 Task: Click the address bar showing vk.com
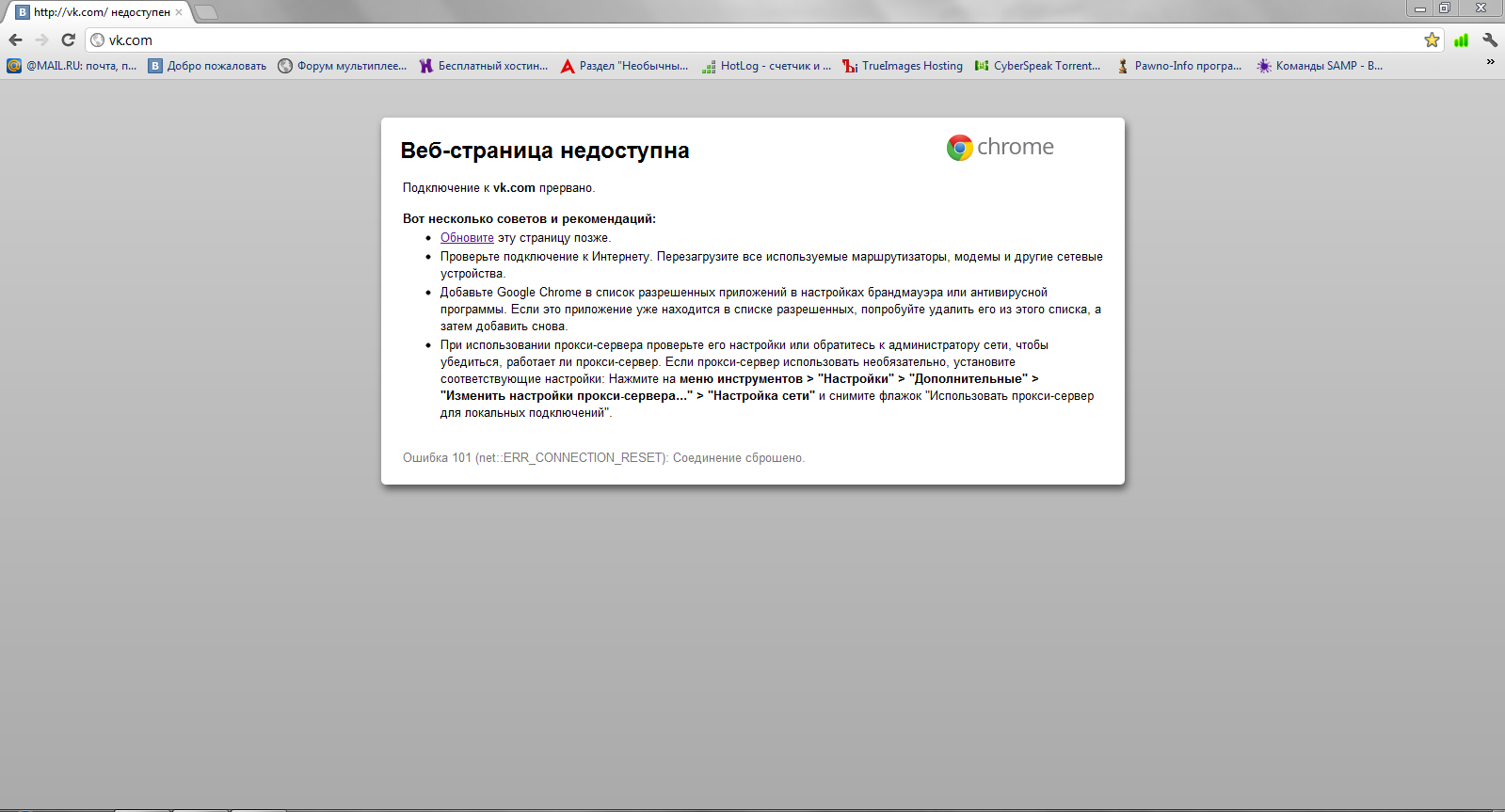pyautogui.click(x=762, y=40)
